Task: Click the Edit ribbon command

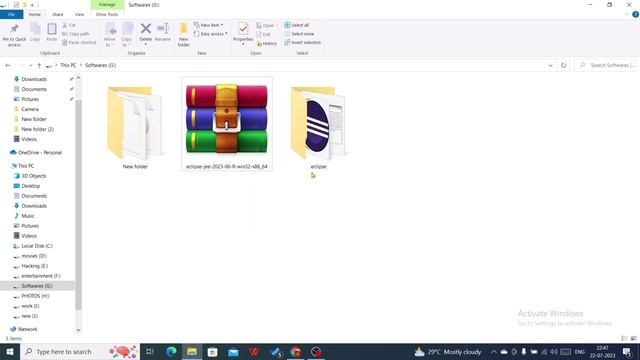Action: [264, 34]
